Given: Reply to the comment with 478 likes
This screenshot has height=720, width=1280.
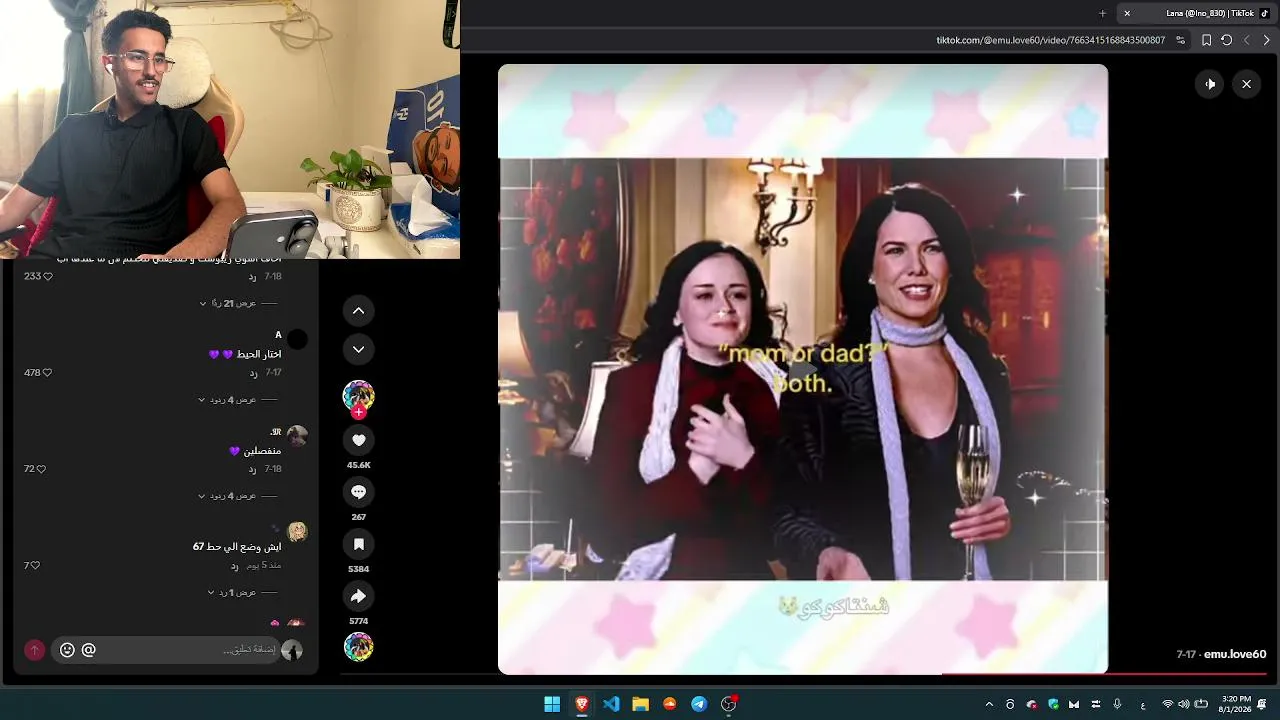Looking at the screenshot, I should point(253,373).
